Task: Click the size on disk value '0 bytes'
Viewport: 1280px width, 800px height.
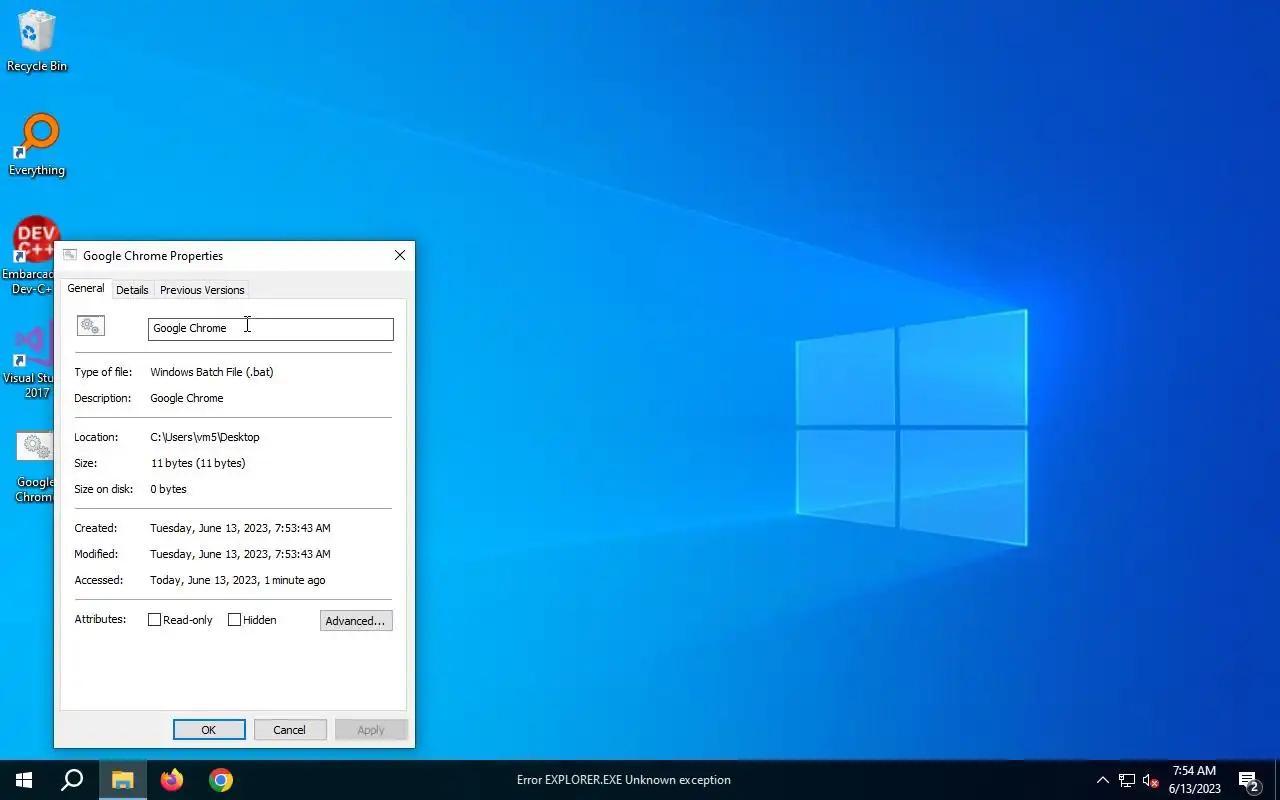Action: tap(169, 489)
